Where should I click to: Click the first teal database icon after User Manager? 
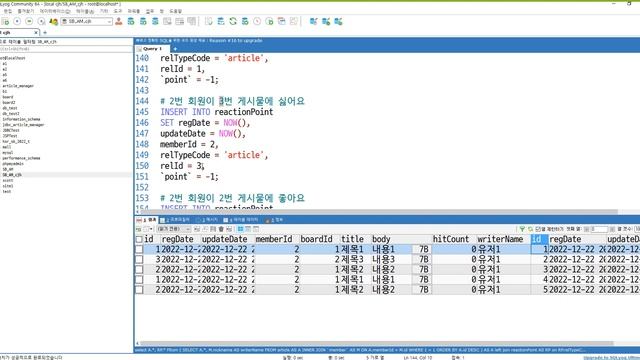click(131, 21)
